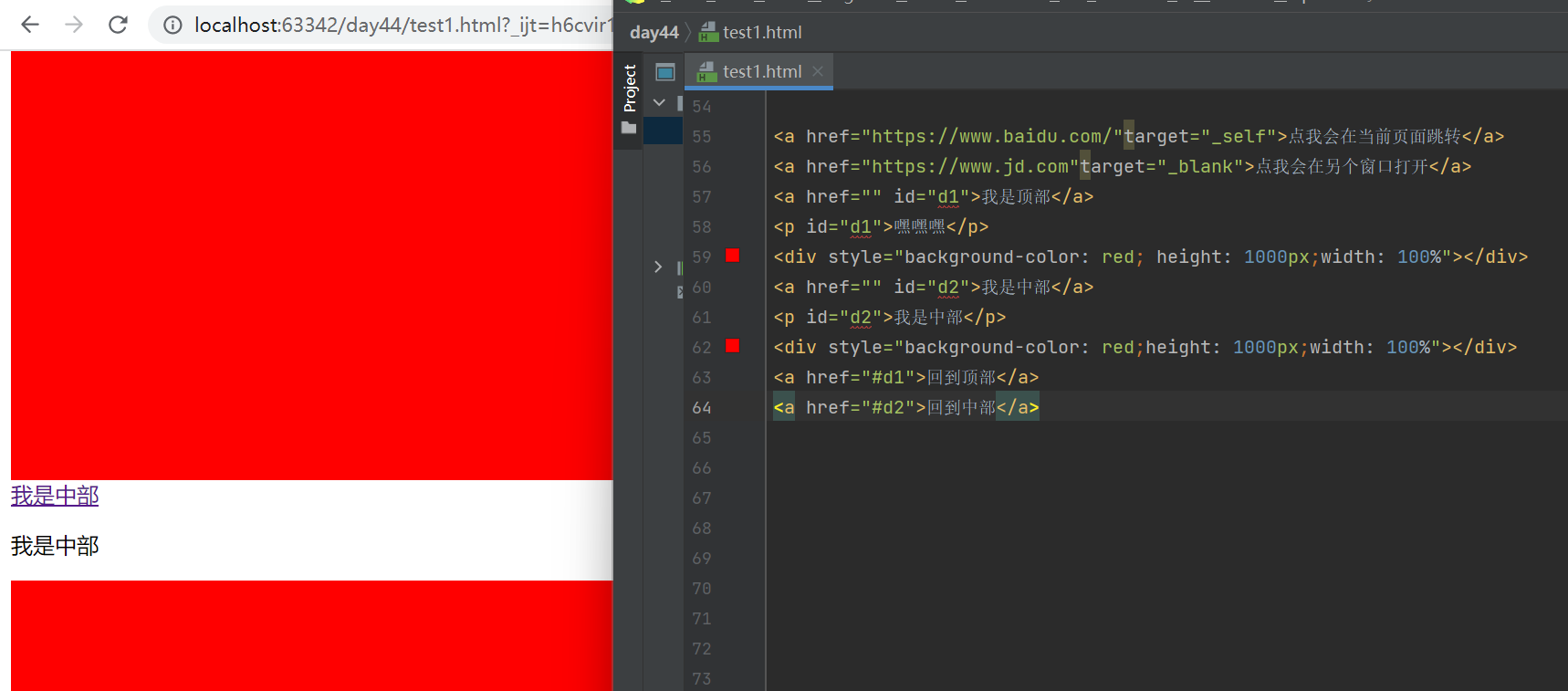
Task: Click the baidu.com anchor code on line 55
Action: 1139,137
